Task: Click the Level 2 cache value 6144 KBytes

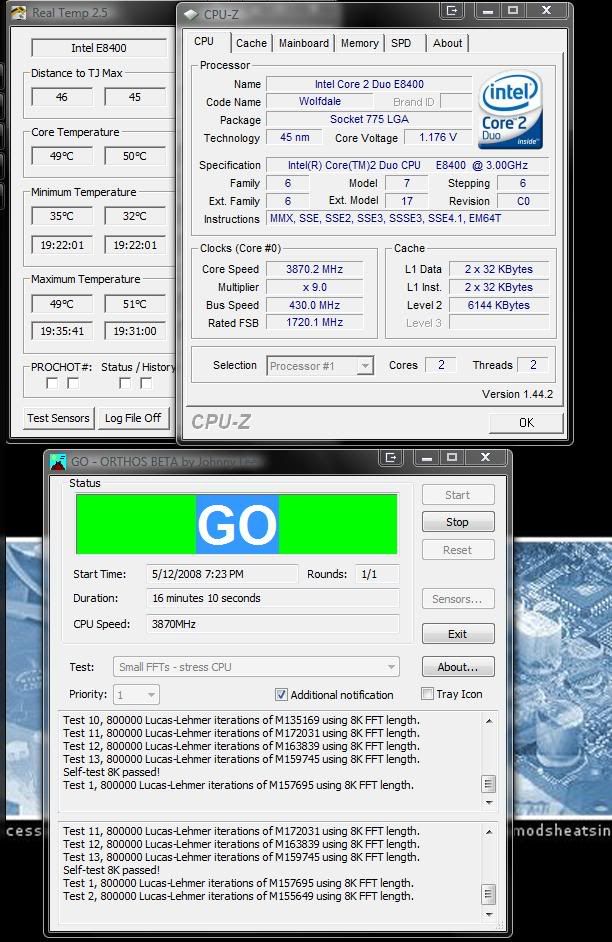Action: [499, 305]
